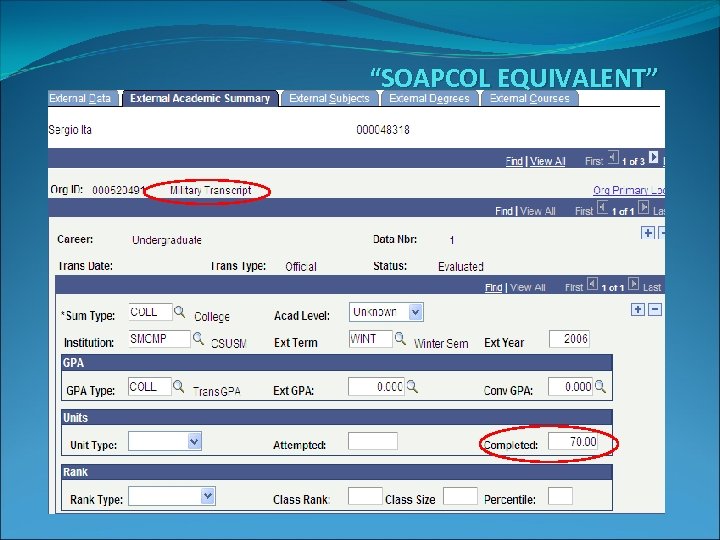Image resolution: width=720 pixels, height=540 pixels.
Task: Click the top View All link
Action: pyautogui.click(x=547, y=161)
